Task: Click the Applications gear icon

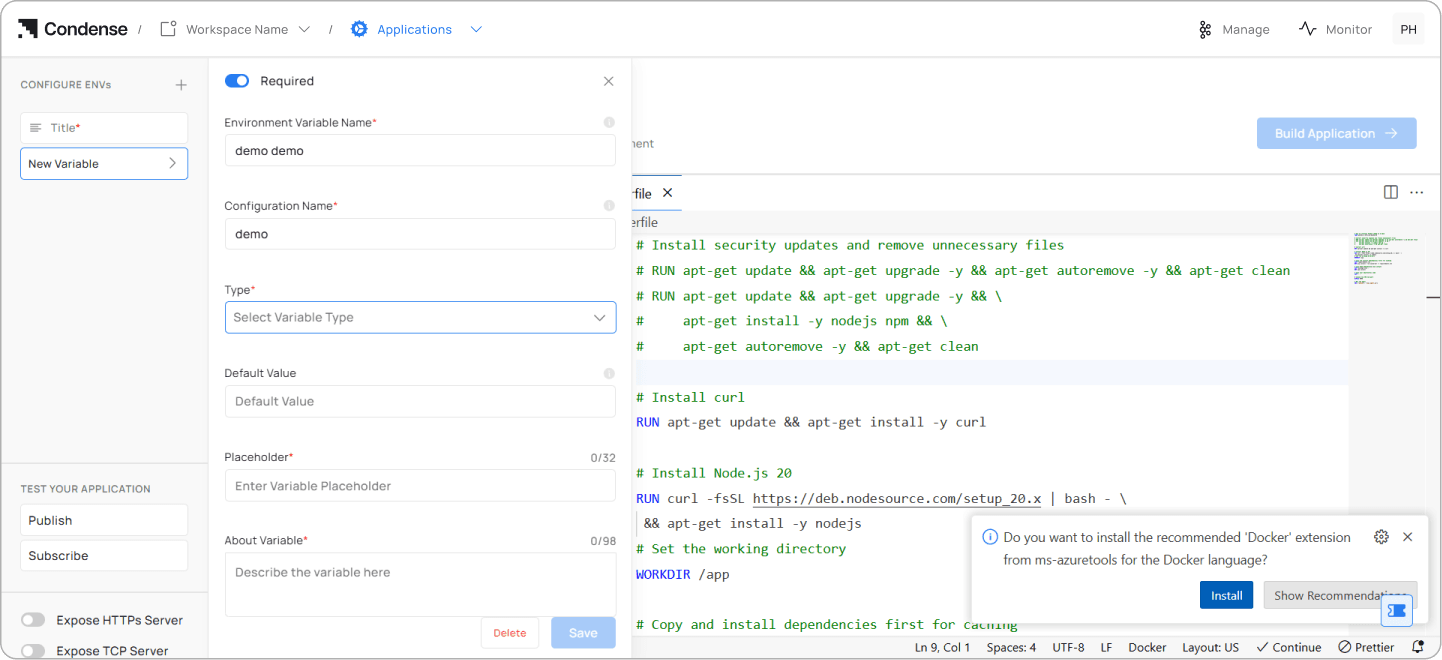Action: [x=359, y=29]
